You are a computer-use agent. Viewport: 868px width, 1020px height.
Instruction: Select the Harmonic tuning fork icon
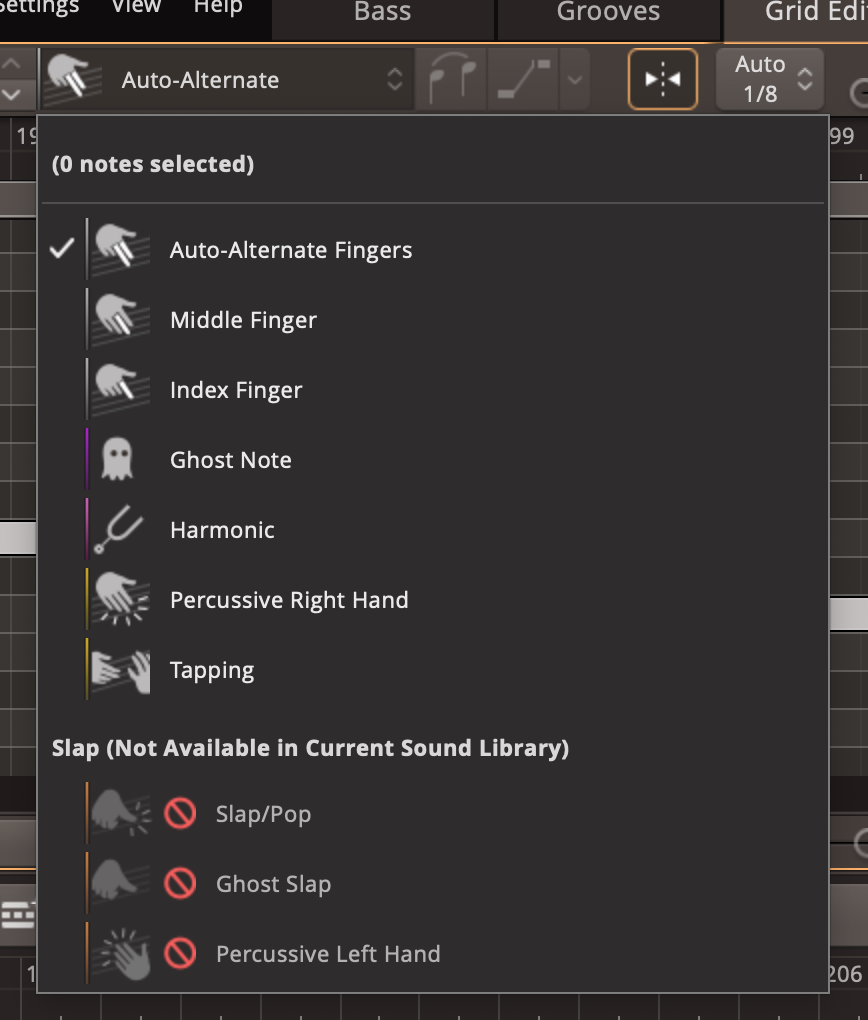tap(120, 530)
